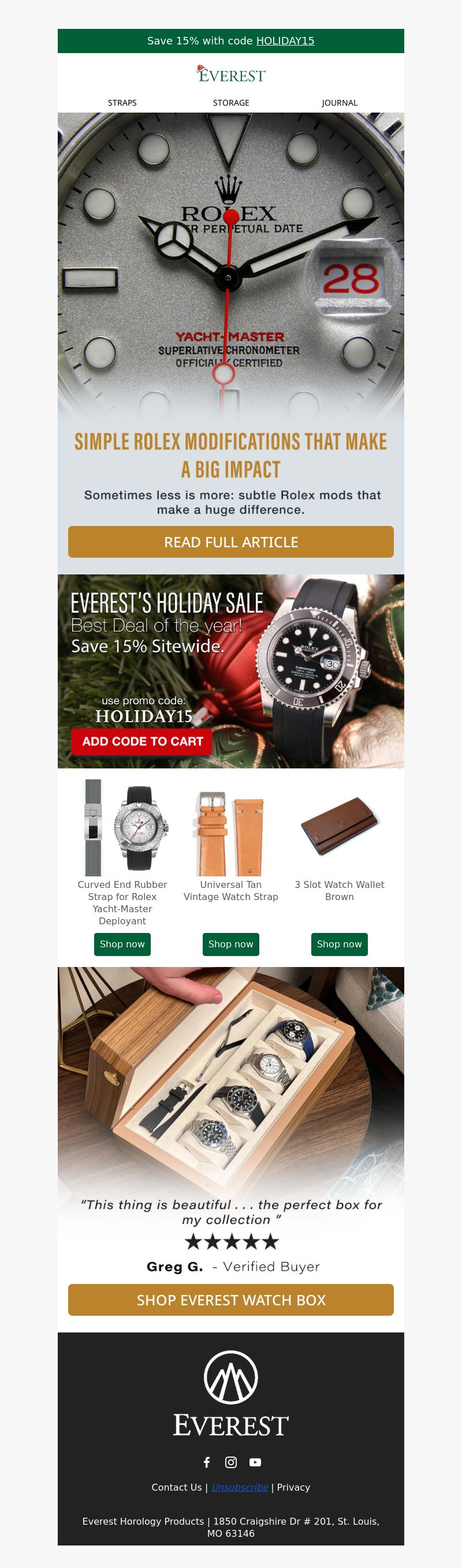
Task: Click the five-star rating graphic
Action: pyautogui.click(x=232, y=1241)
